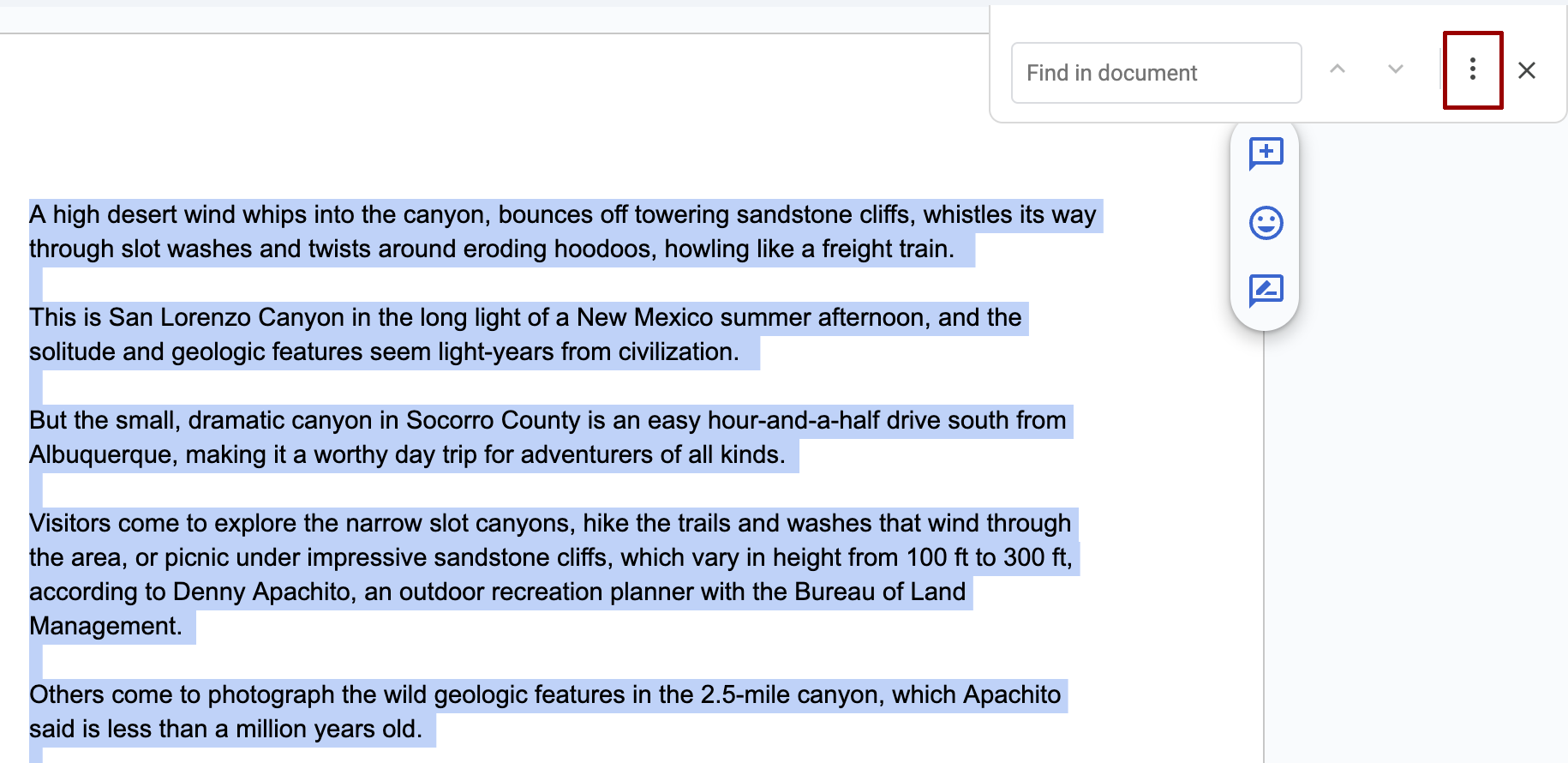Place cursor on the word "Management."
This screenshot has width=1568, height=763.
click(x=105, y=626)
